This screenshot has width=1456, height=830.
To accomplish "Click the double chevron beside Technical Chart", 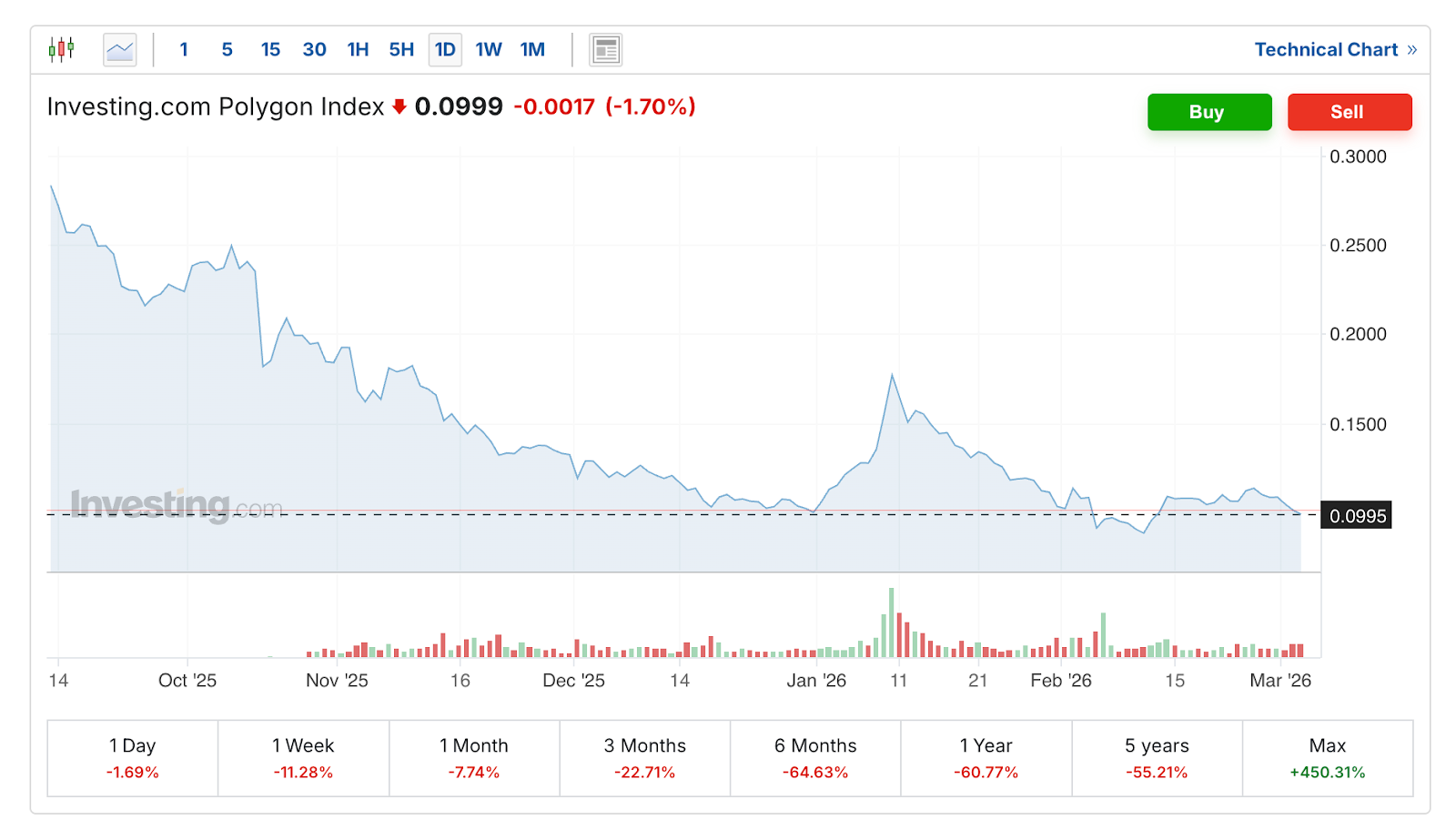I will 1411,50.
